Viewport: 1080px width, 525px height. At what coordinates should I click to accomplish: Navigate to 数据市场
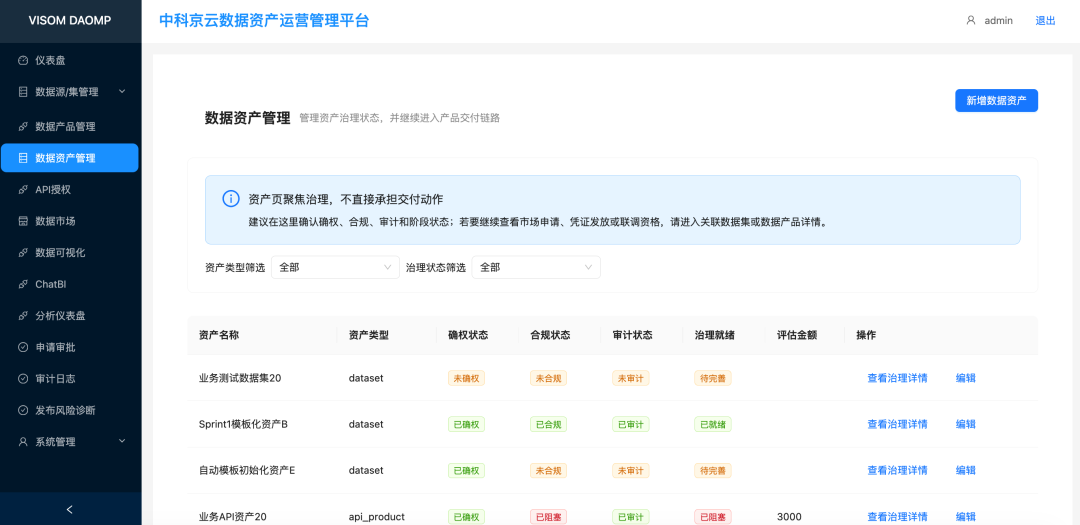click(x=70, y=221)
